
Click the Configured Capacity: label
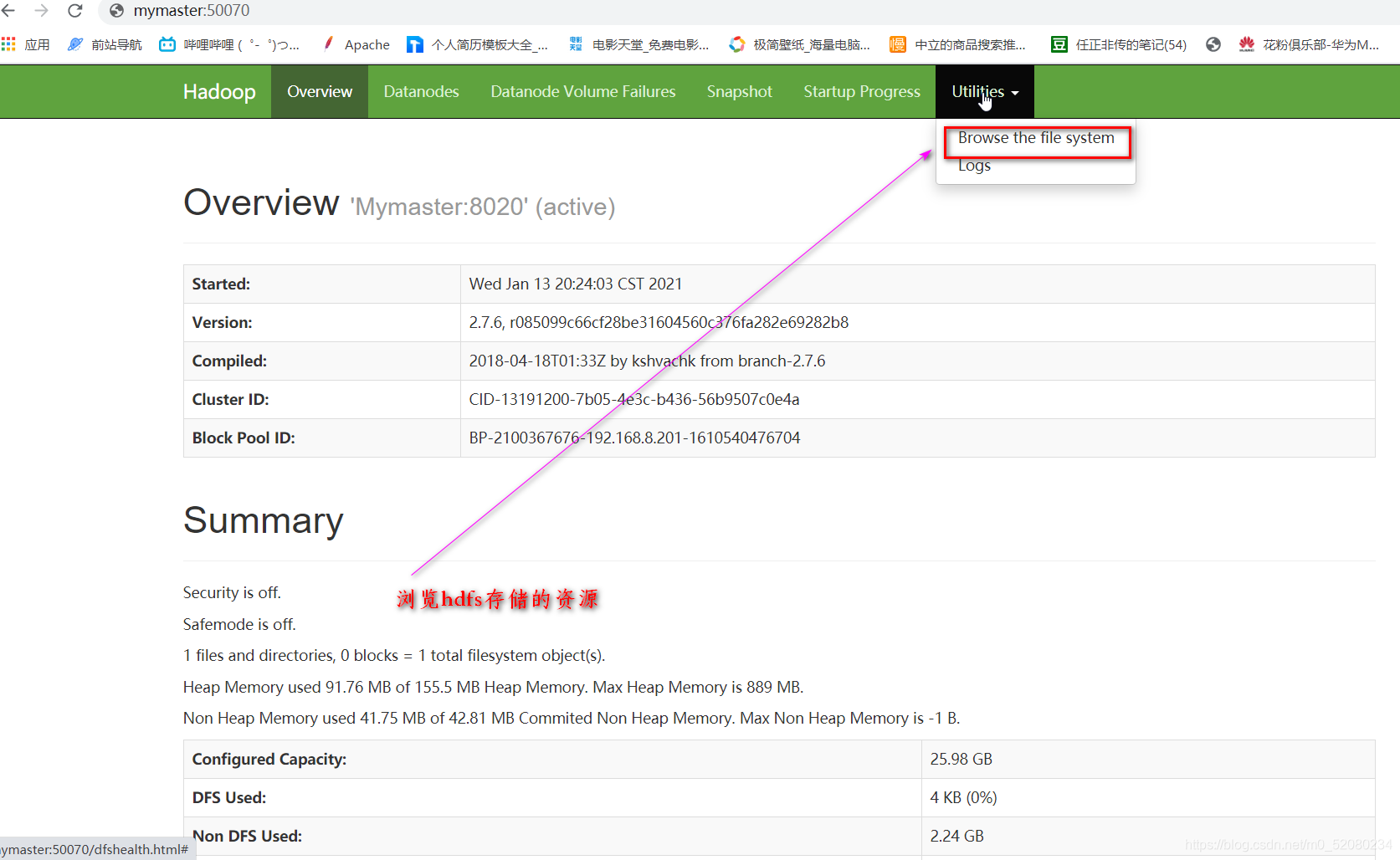269,759
